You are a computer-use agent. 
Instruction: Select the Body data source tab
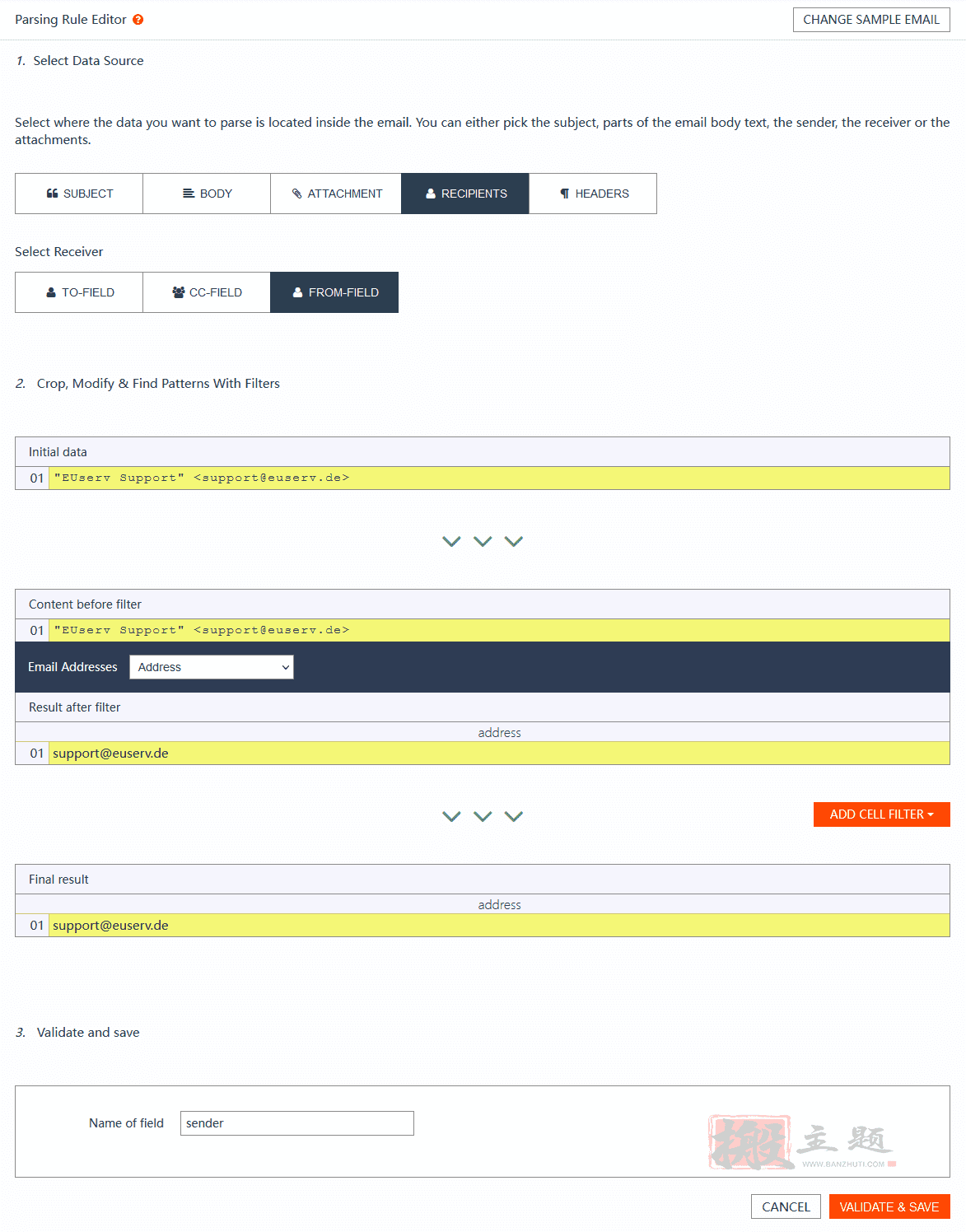pos(207,194)
